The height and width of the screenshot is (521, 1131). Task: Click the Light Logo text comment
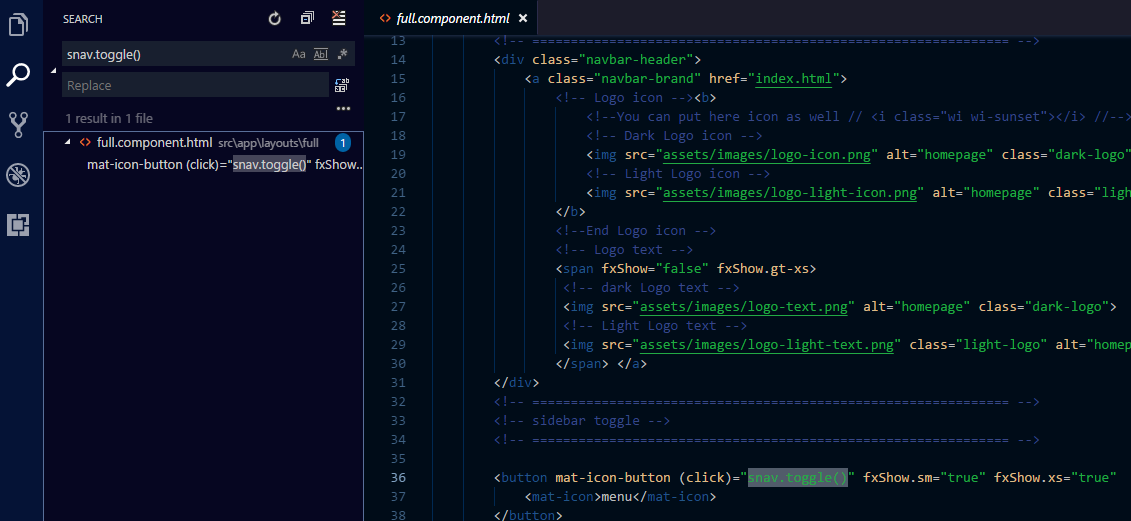point(655,325)
